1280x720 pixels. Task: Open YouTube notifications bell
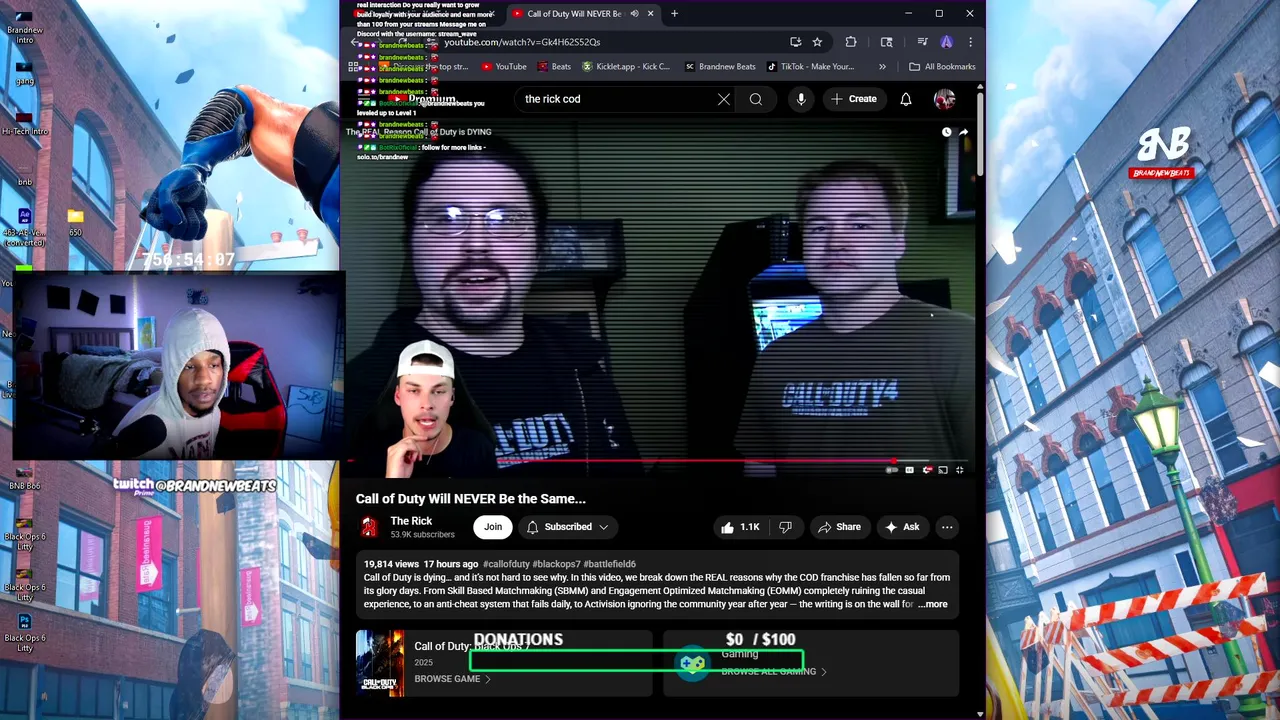pos(905,99)
